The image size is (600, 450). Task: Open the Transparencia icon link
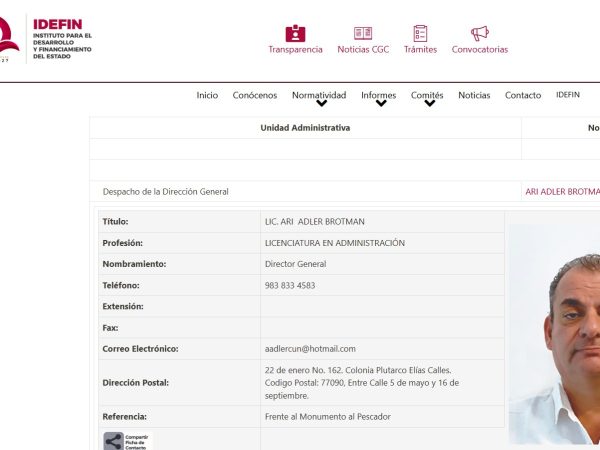pos(295,34)
